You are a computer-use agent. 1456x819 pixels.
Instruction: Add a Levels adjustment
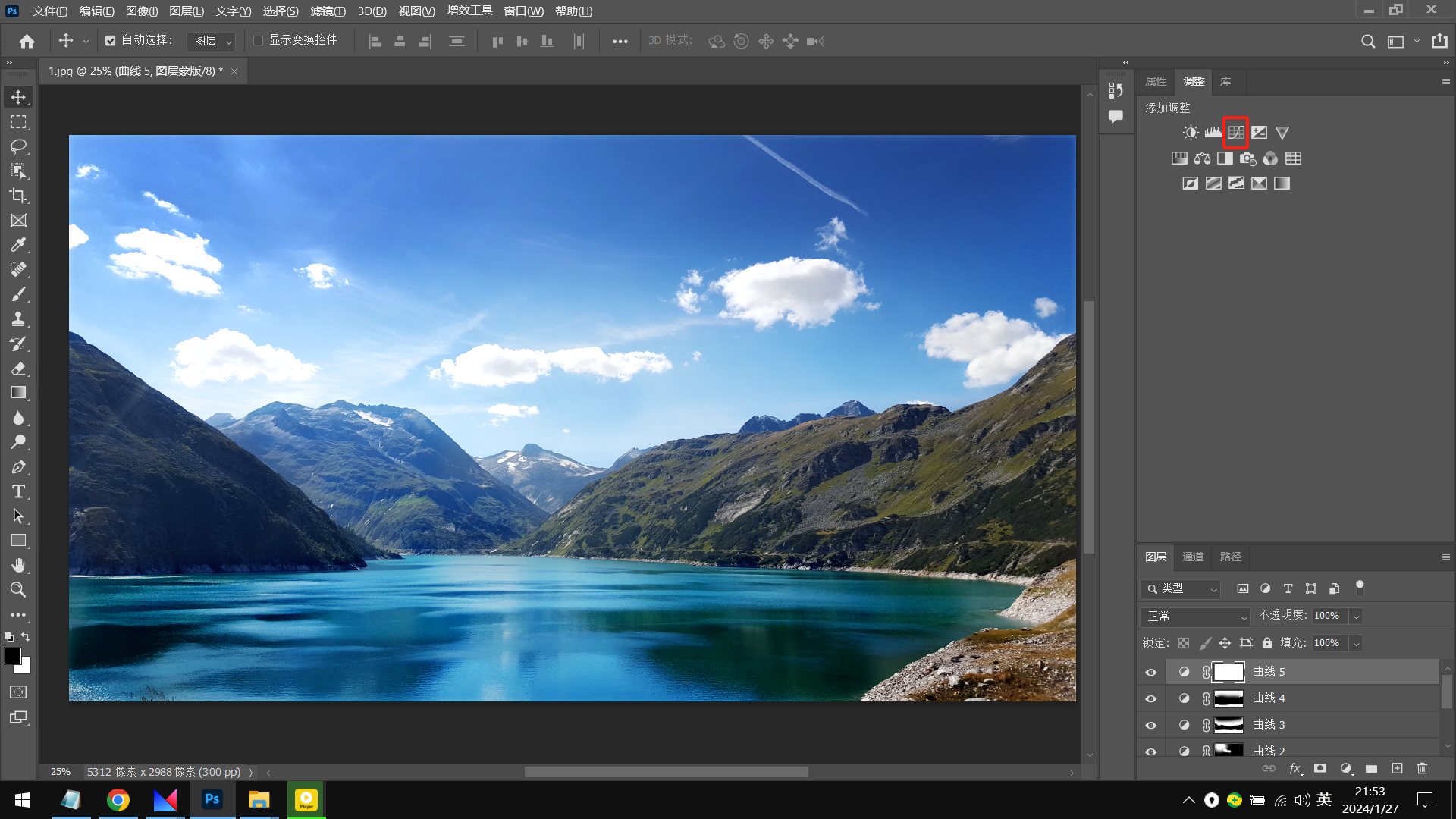[1213, 133]
